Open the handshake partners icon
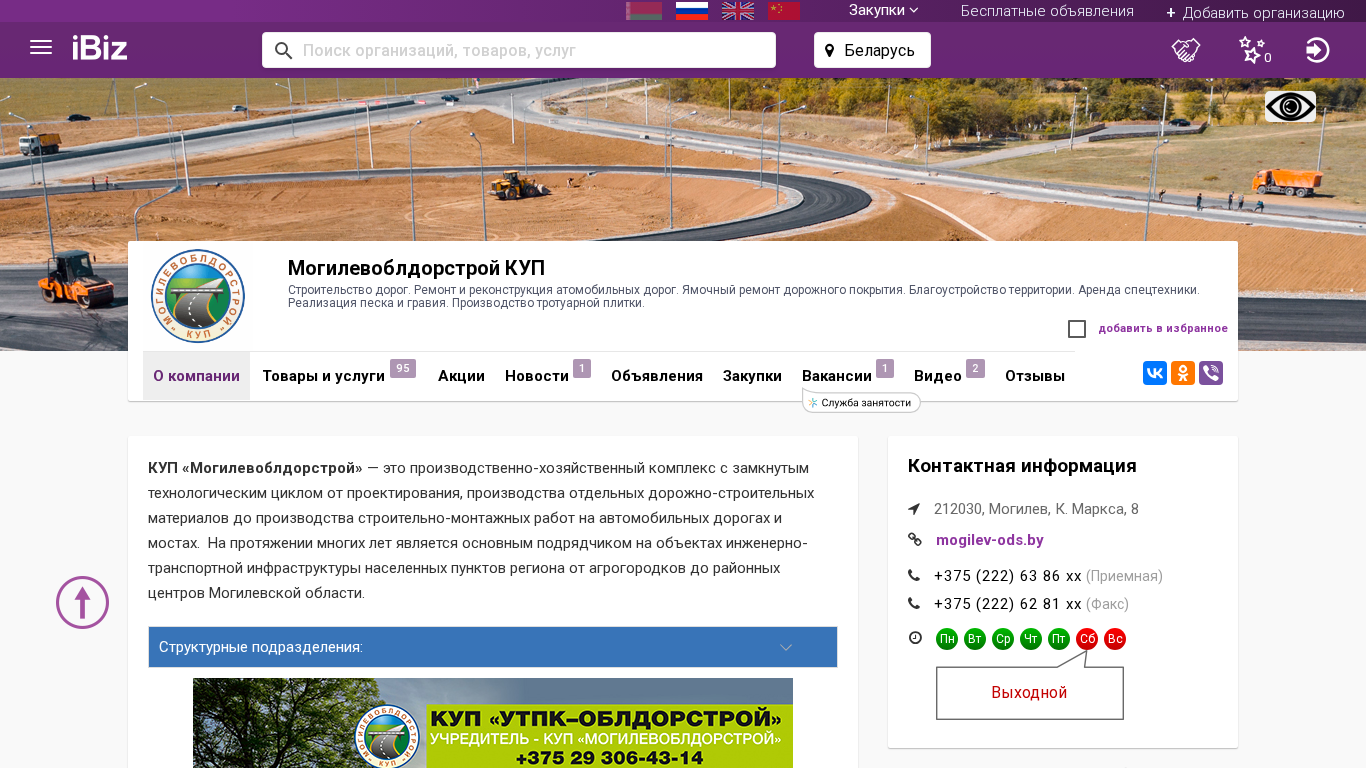1366x768 pixels. click(x=1186, y=50)
